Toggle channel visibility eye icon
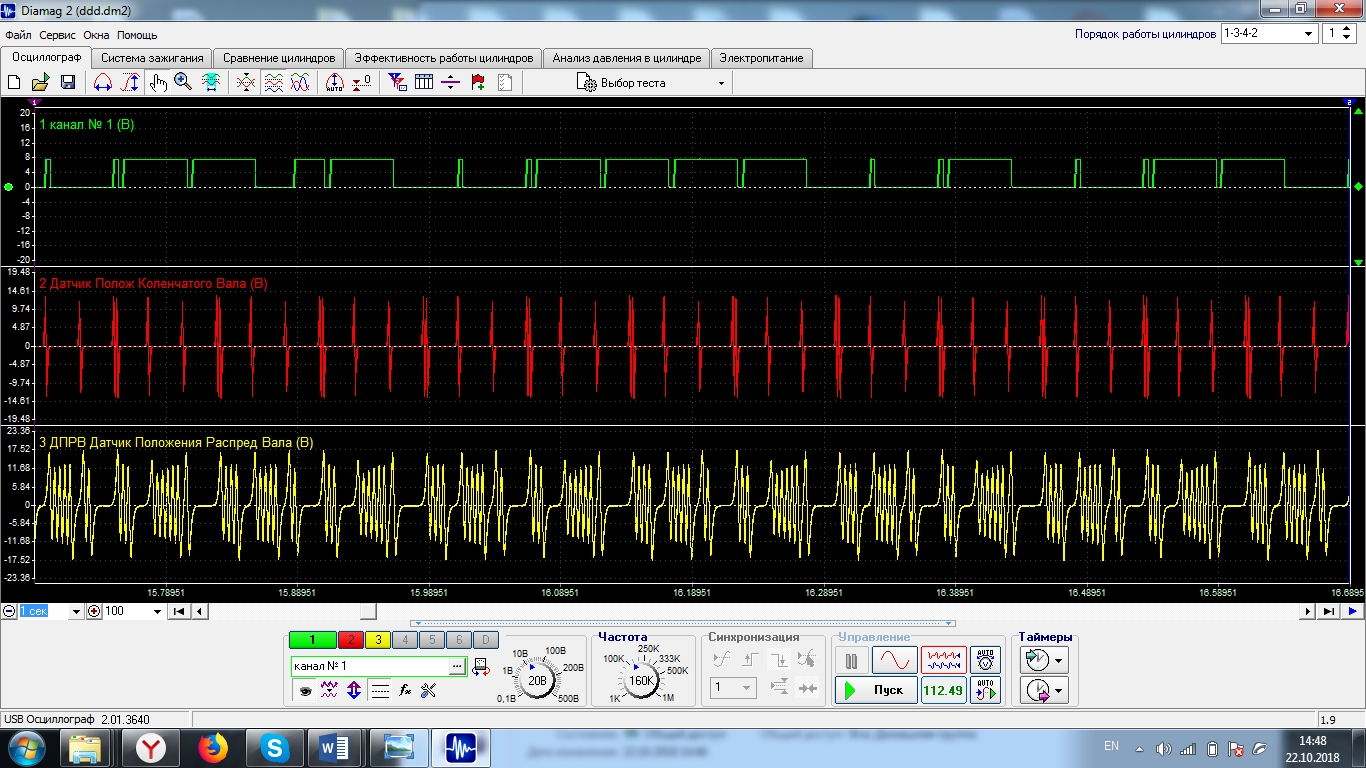Image resolution: width=1366 pixels, height=768 pixels. tap(305, 690)
